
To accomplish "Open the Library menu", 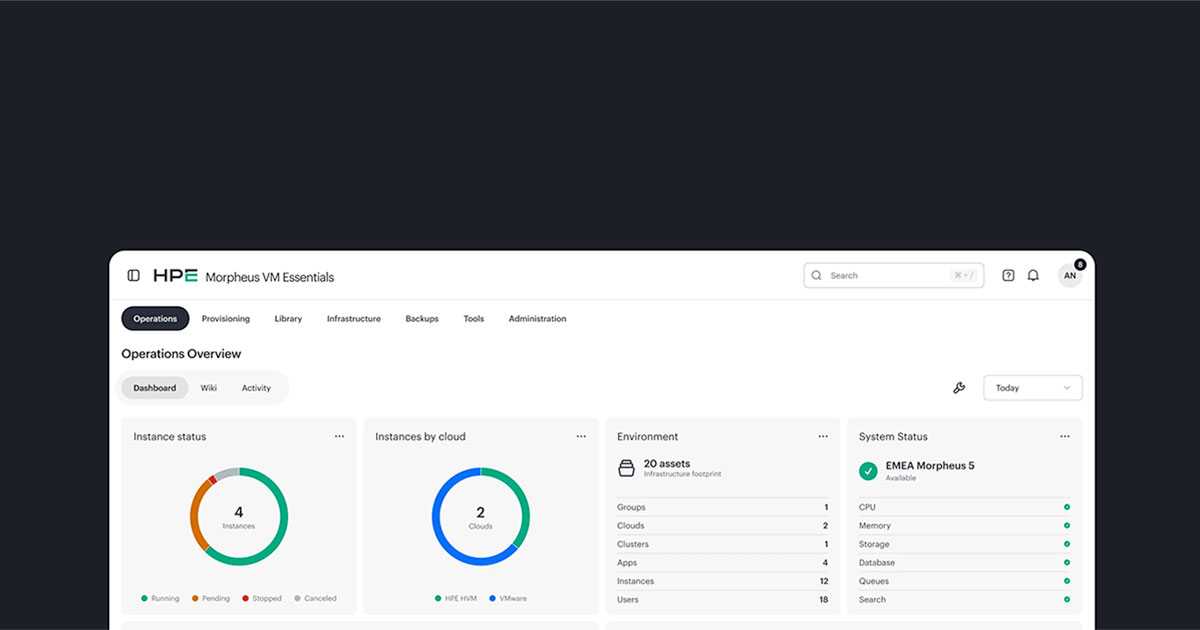I will (x=288, y=319).
